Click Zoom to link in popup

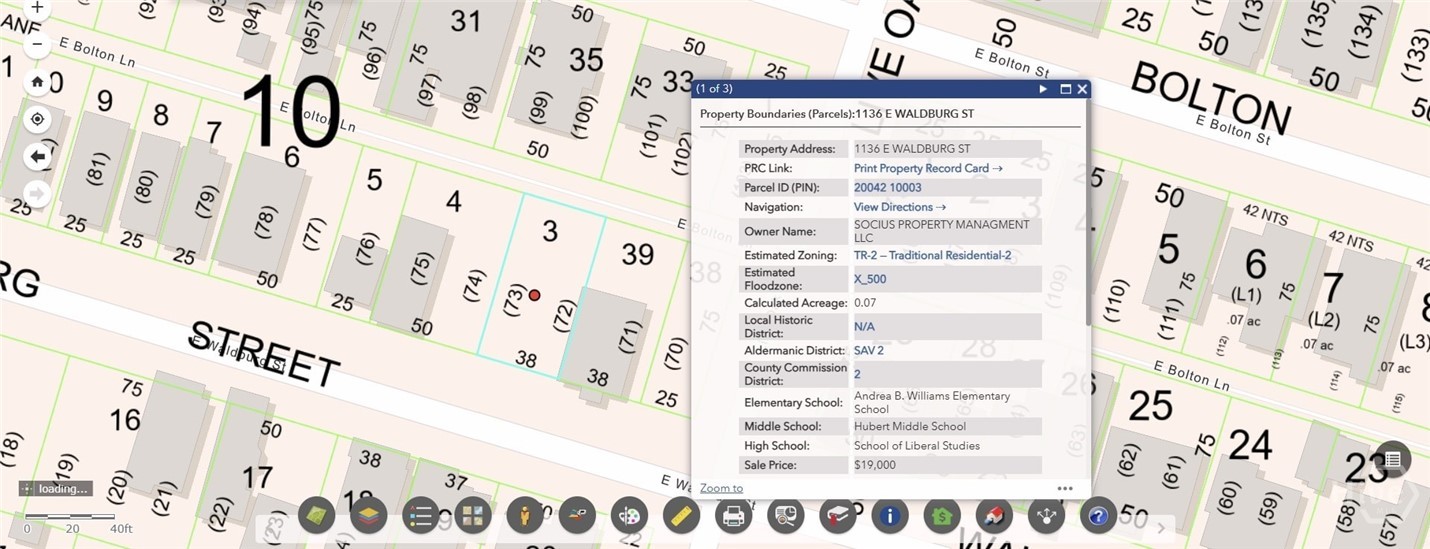tap(721, 488)
